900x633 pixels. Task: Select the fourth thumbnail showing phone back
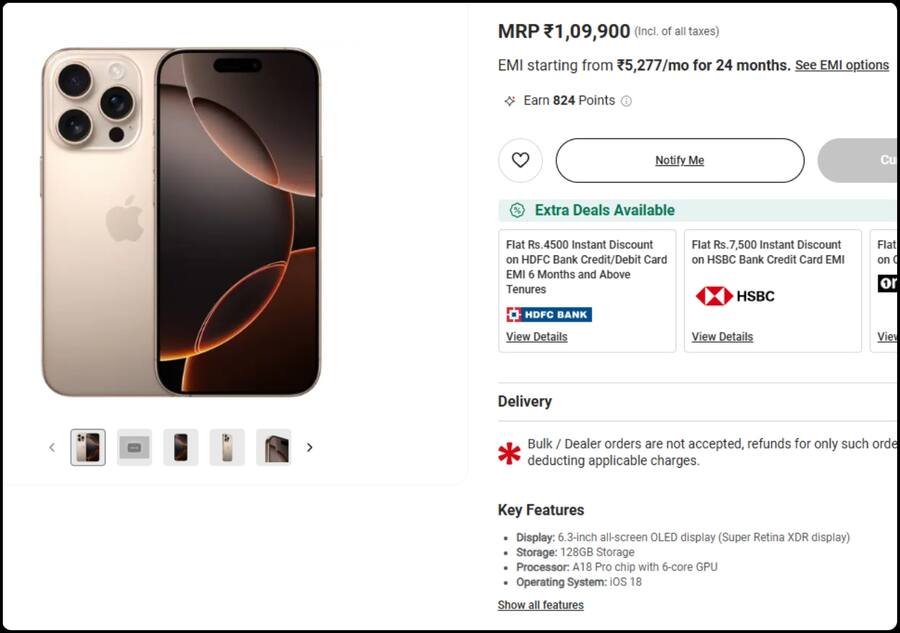[x=227, y=447]
